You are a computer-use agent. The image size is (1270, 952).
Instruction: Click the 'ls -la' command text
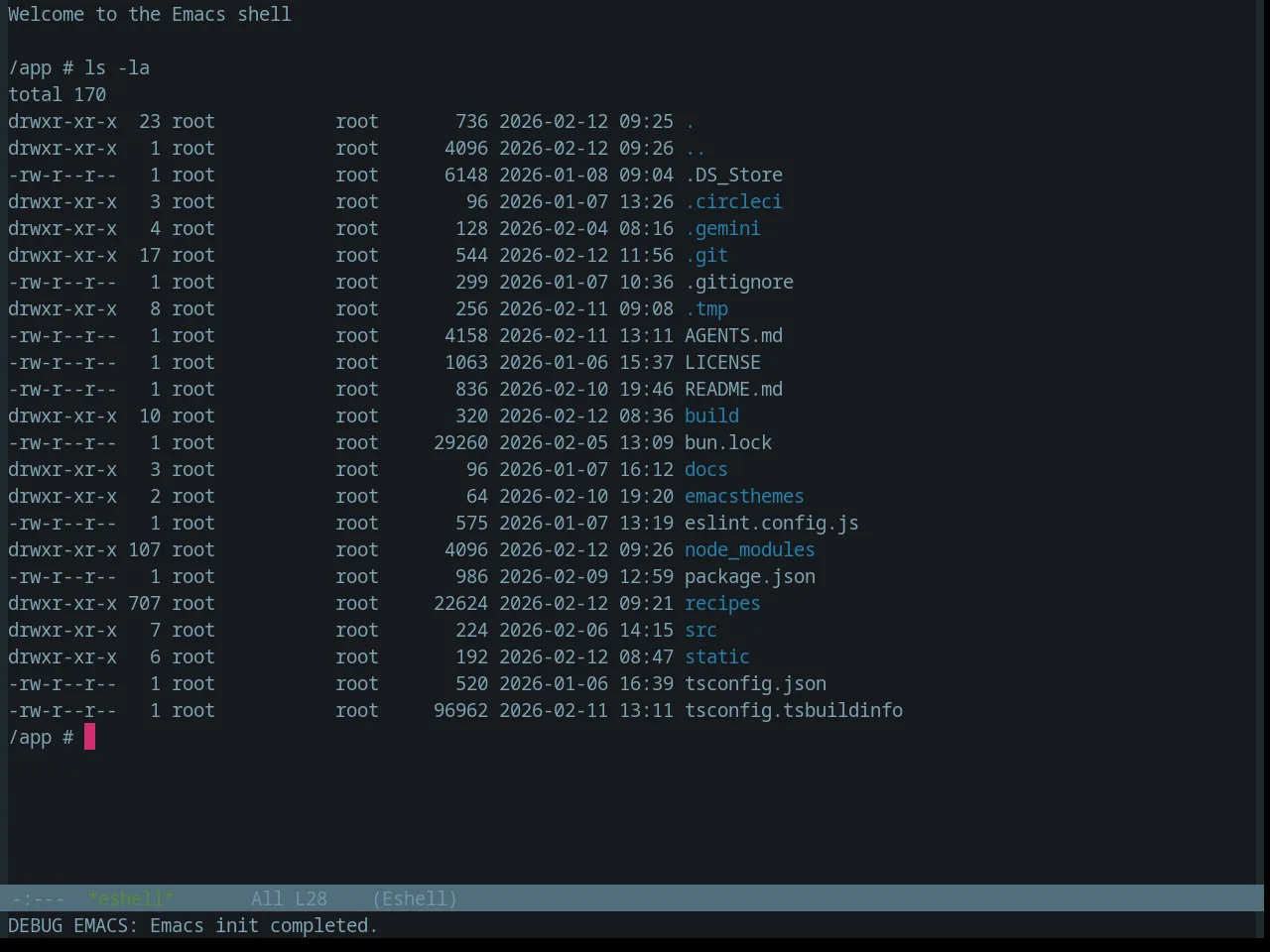click(117, 67)
